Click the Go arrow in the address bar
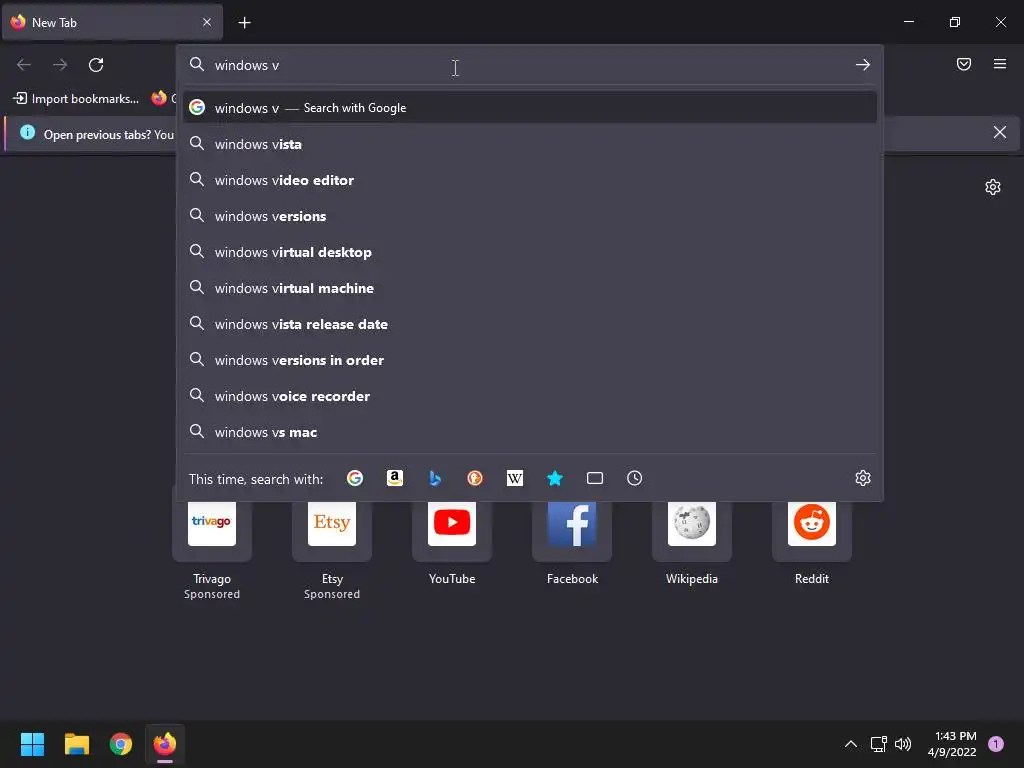 863,65
